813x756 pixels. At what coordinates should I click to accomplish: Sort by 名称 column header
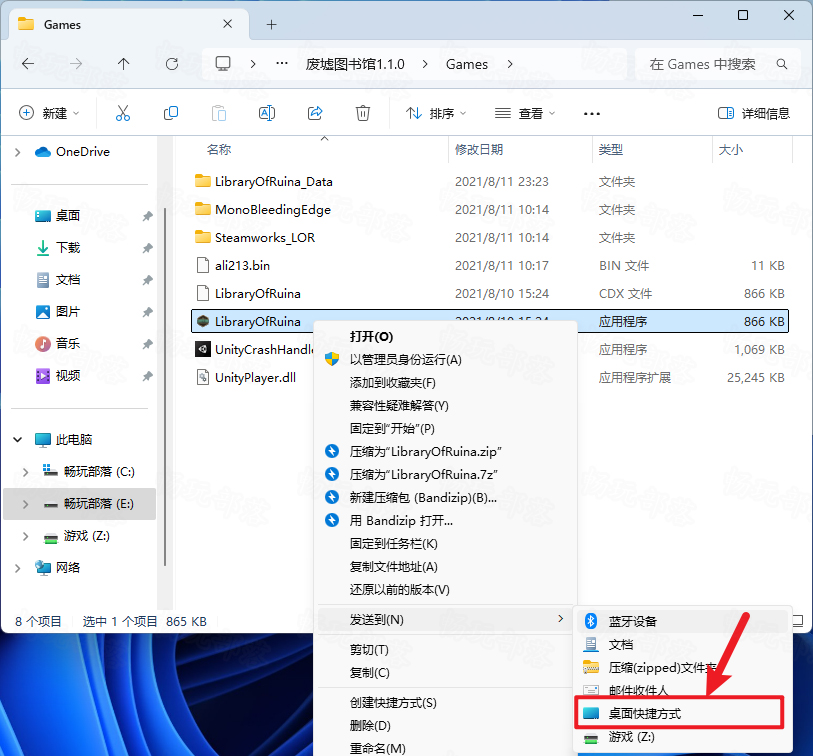(x=218, y=149)
